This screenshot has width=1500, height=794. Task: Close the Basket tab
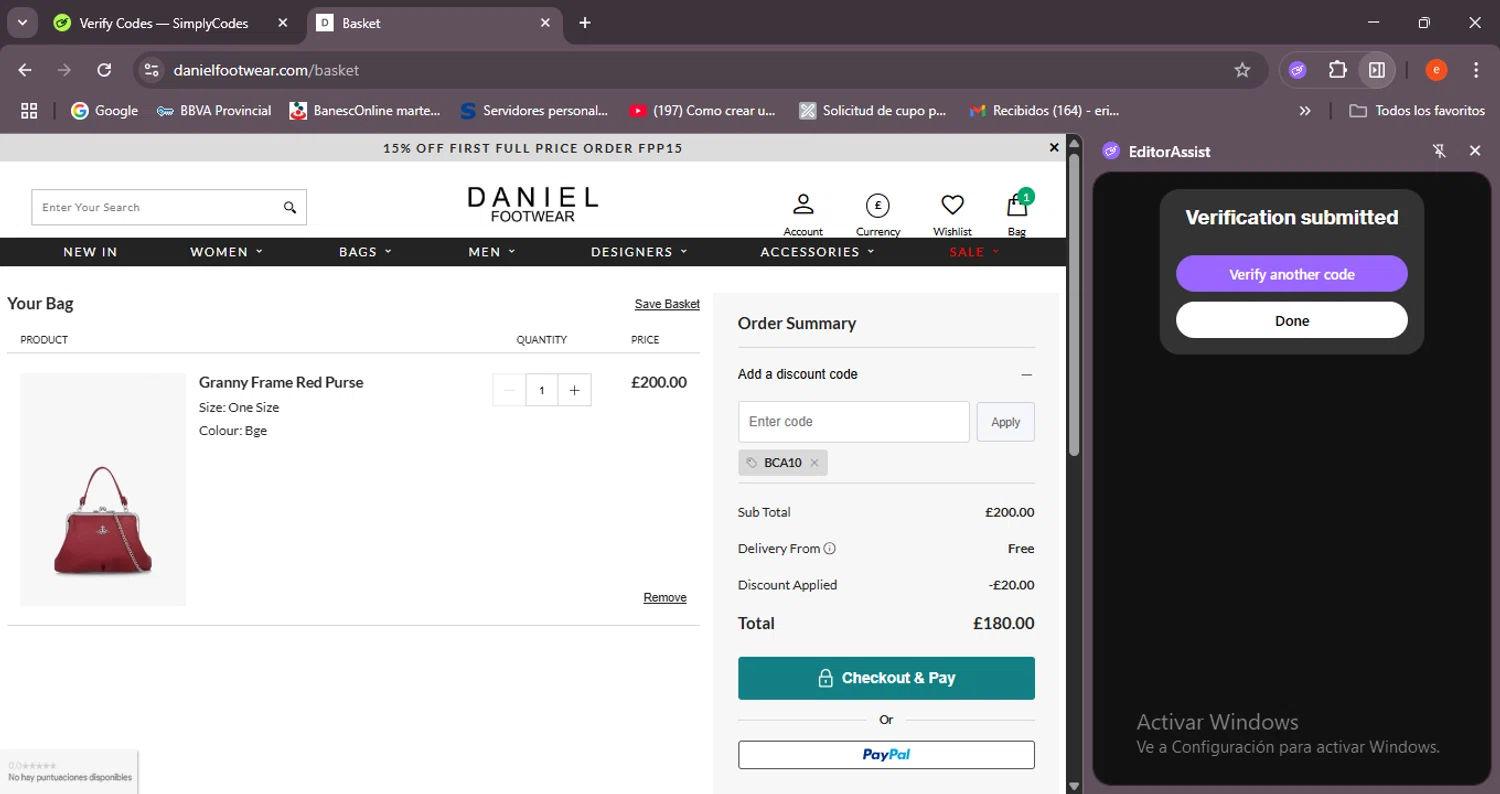point(545,23)
